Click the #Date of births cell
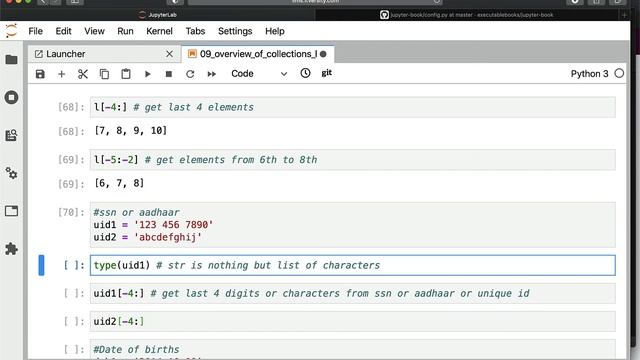 (x=353, y=349)
